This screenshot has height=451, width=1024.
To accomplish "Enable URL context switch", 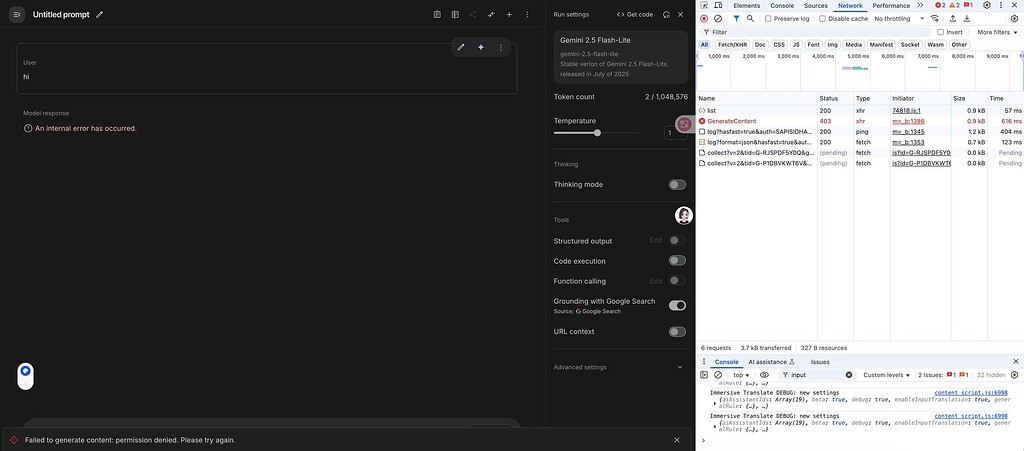I will click(677, 332).
